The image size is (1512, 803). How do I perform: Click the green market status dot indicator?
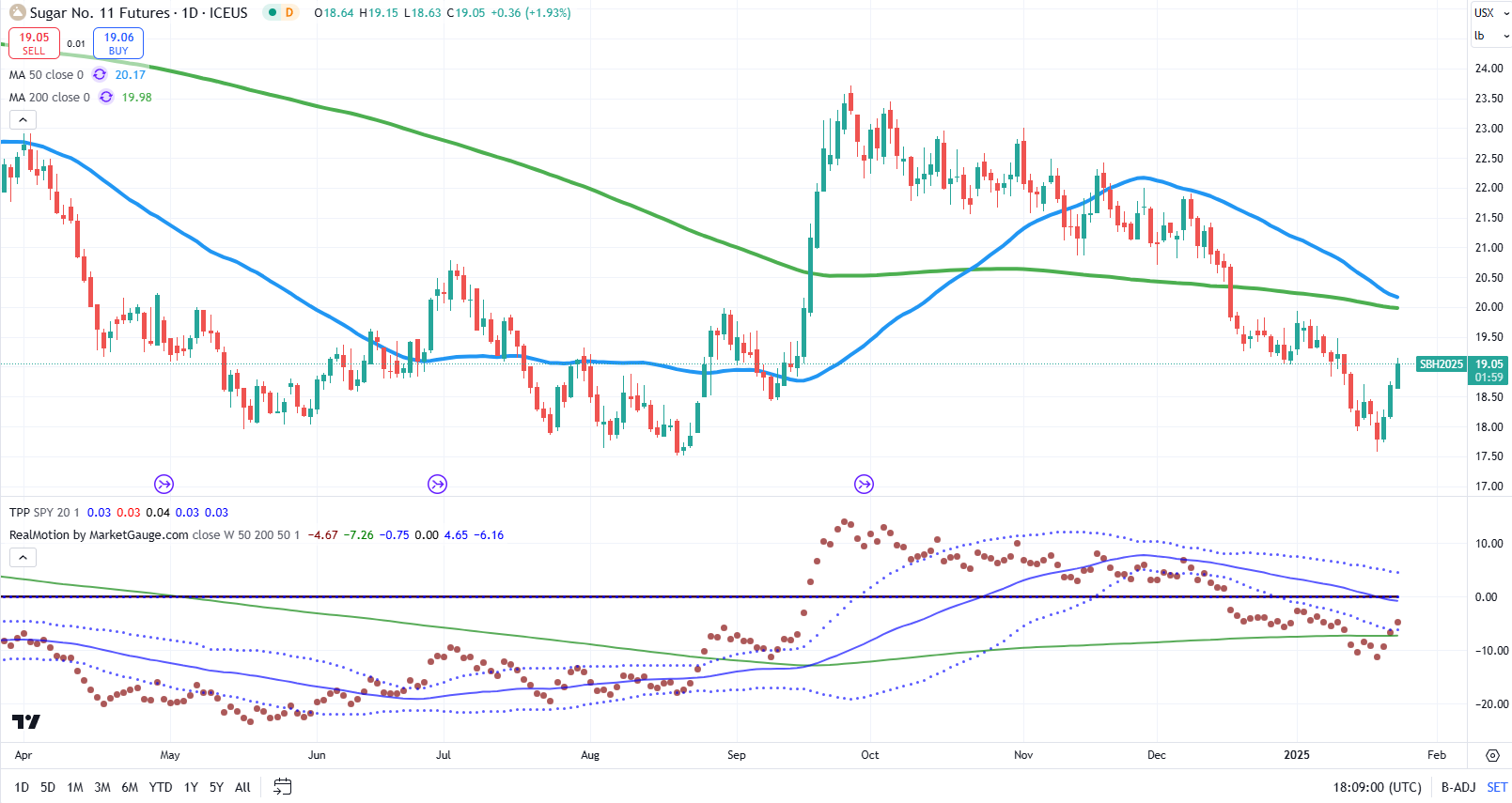pyautogui.click(x=272, y=12)
